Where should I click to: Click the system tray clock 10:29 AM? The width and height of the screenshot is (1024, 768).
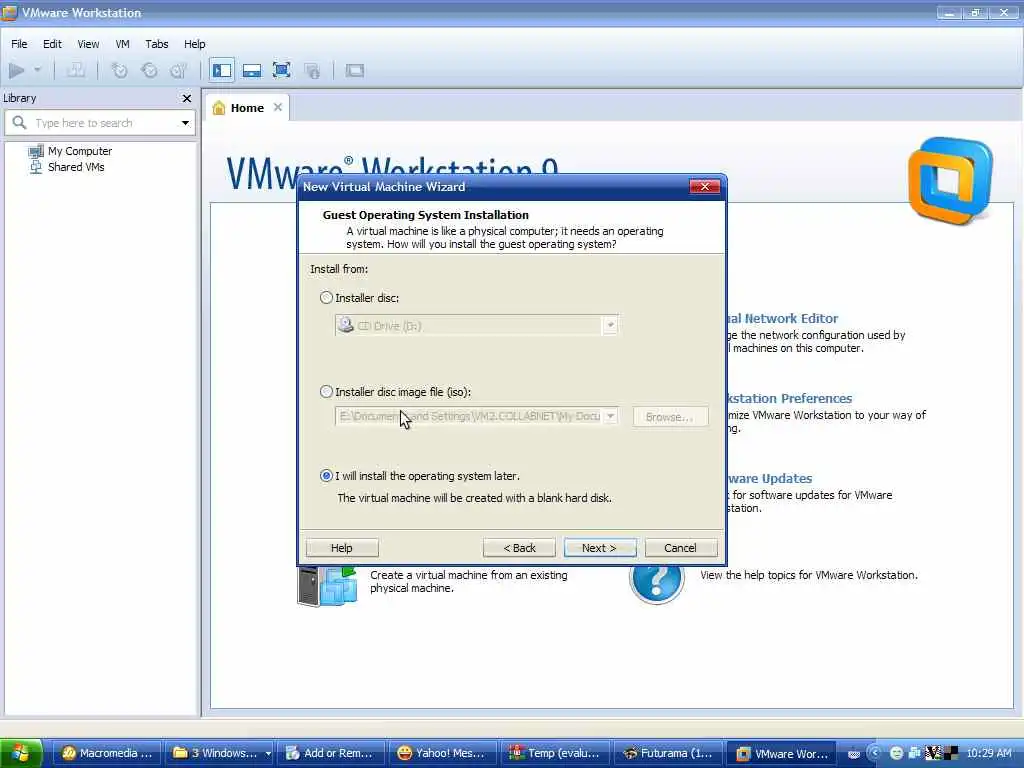pos(989,753)
